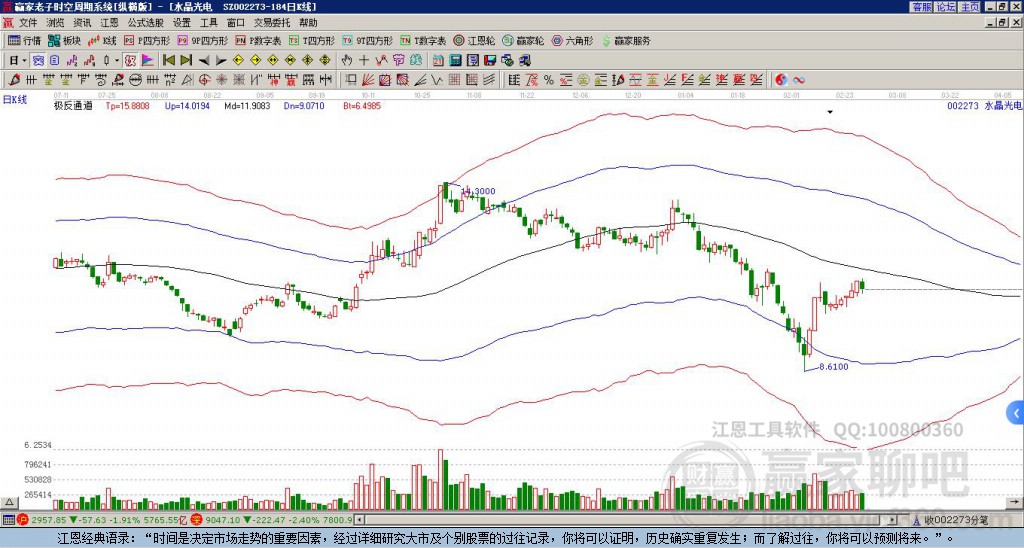This screenshot has height=548, width=1024.
Task: Open the T四方形 tool
Action: pos(312,40)
